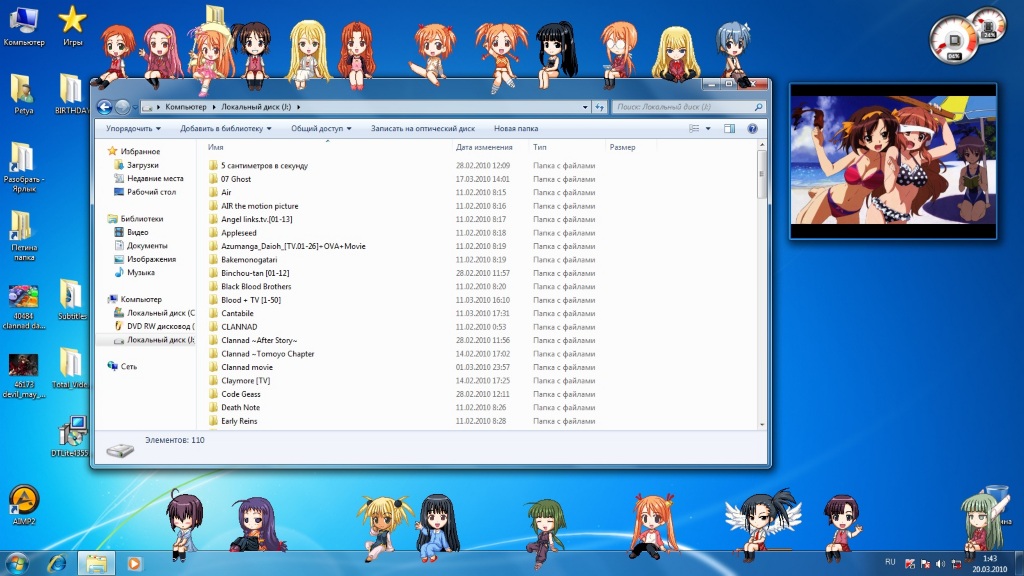Open the Explorer help question-mark icon
The image size is (1024, 576).
[x=752, y=129]
